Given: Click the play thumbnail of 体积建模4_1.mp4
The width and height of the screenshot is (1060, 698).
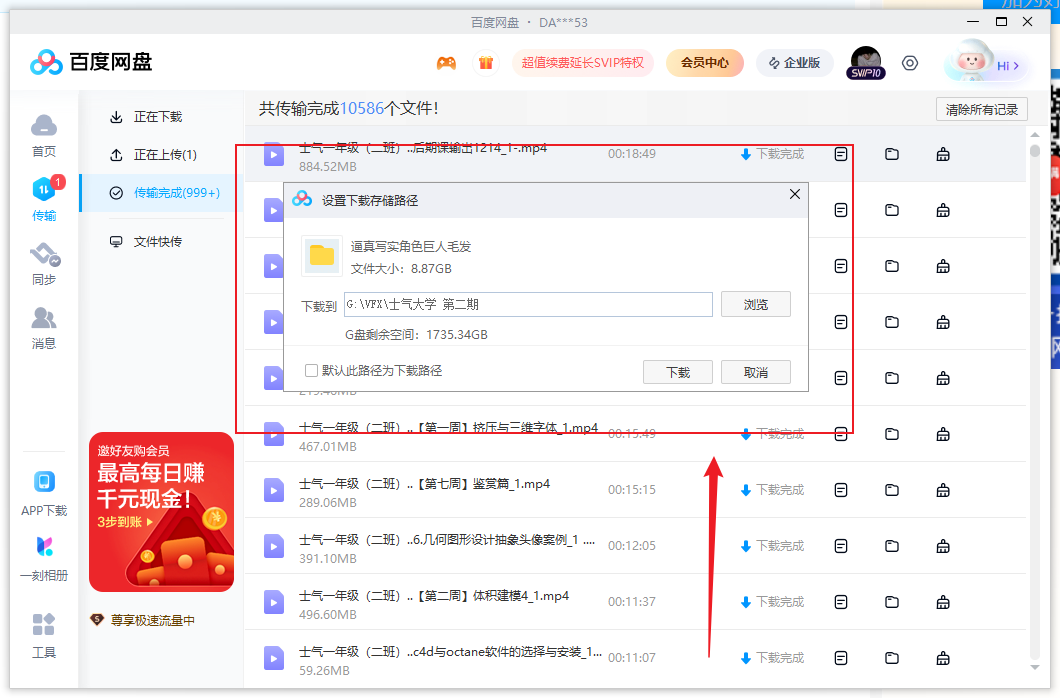Looking at the screenshot, I should pyautogui.click(x=272, y=602).
